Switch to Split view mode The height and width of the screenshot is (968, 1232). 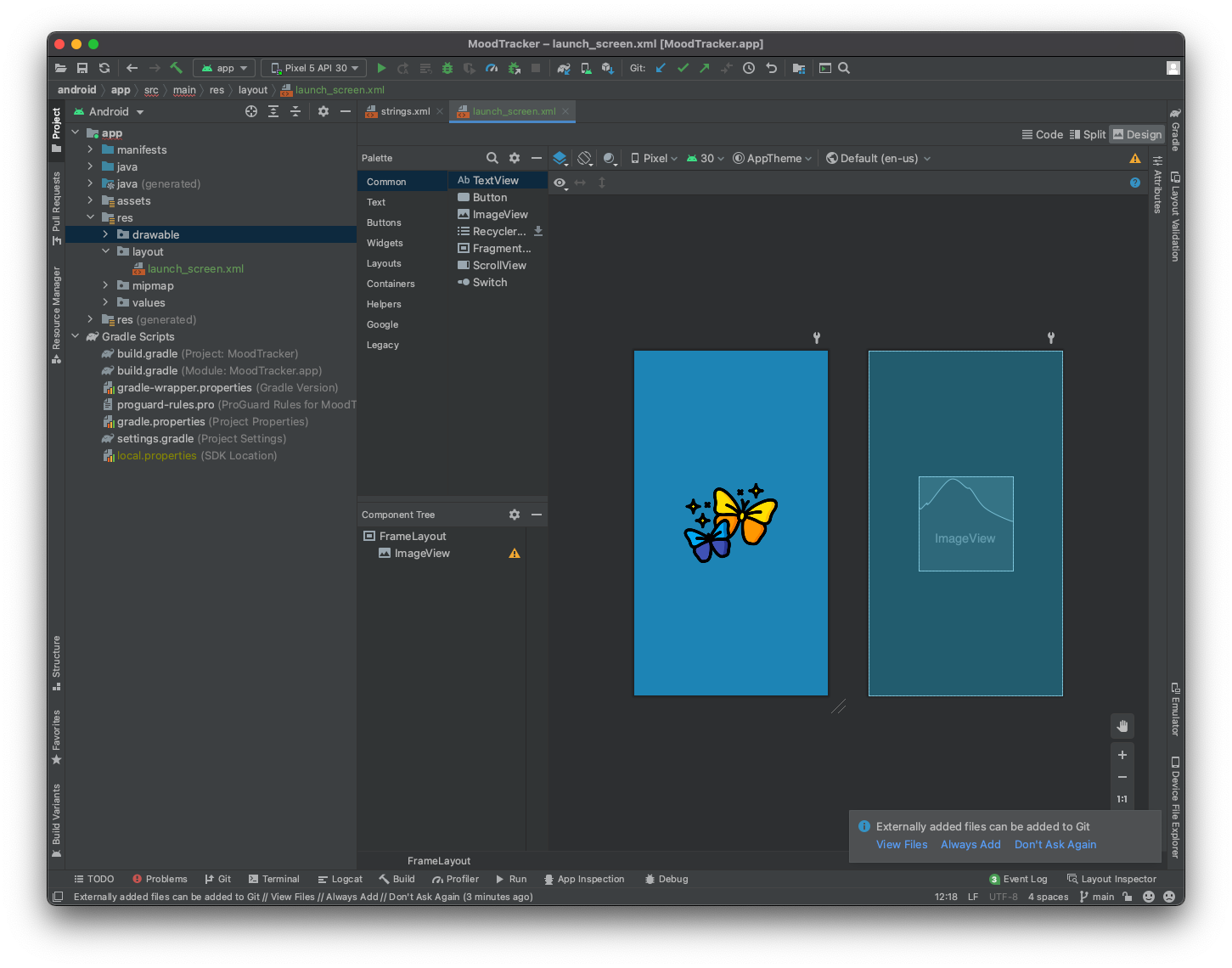pos(1088,134)
